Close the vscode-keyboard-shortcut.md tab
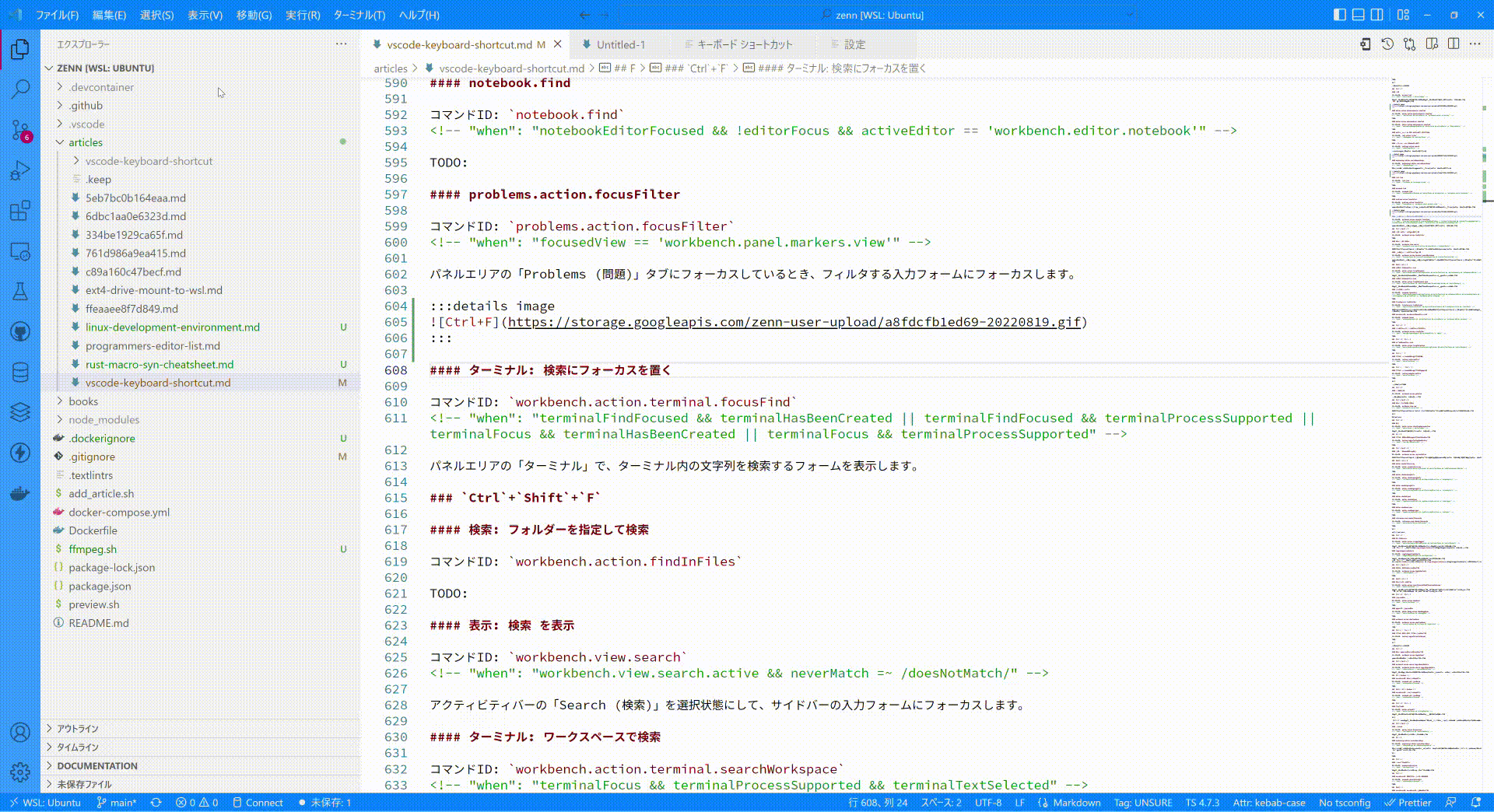 [557, 44]
